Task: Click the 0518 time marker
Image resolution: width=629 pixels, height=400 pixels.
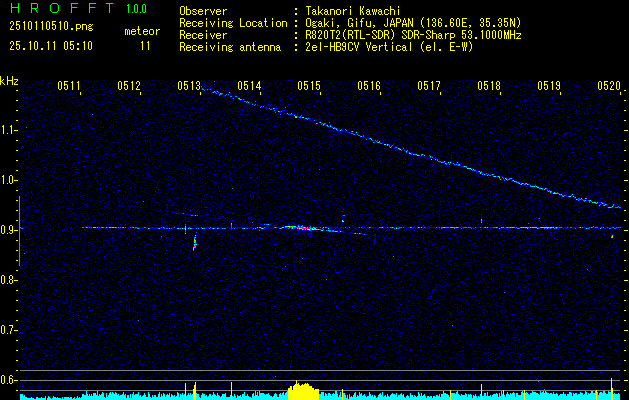Action: pyautogui.click(x=489, y=85)
